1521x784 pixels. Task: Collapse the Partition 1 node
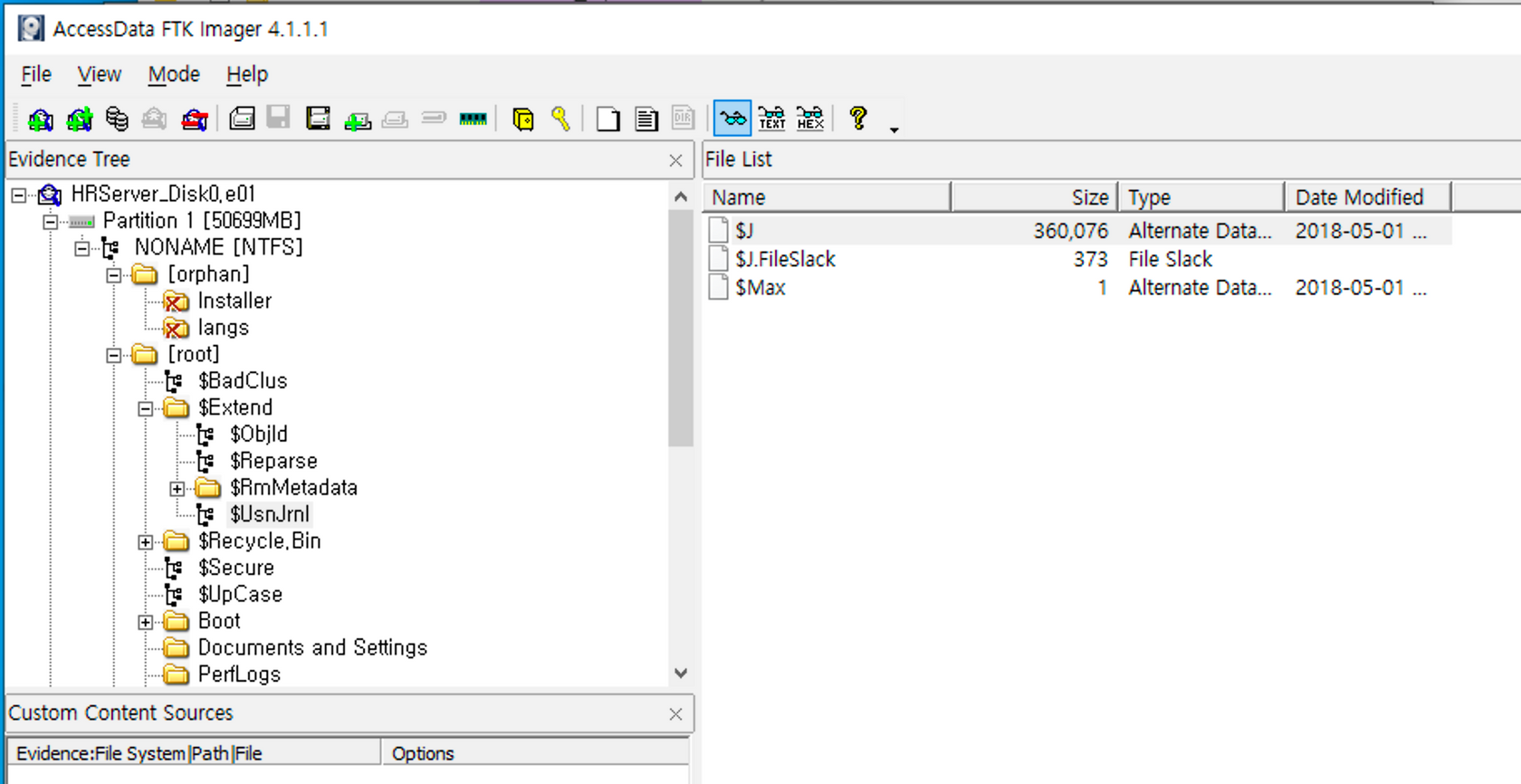50,222
